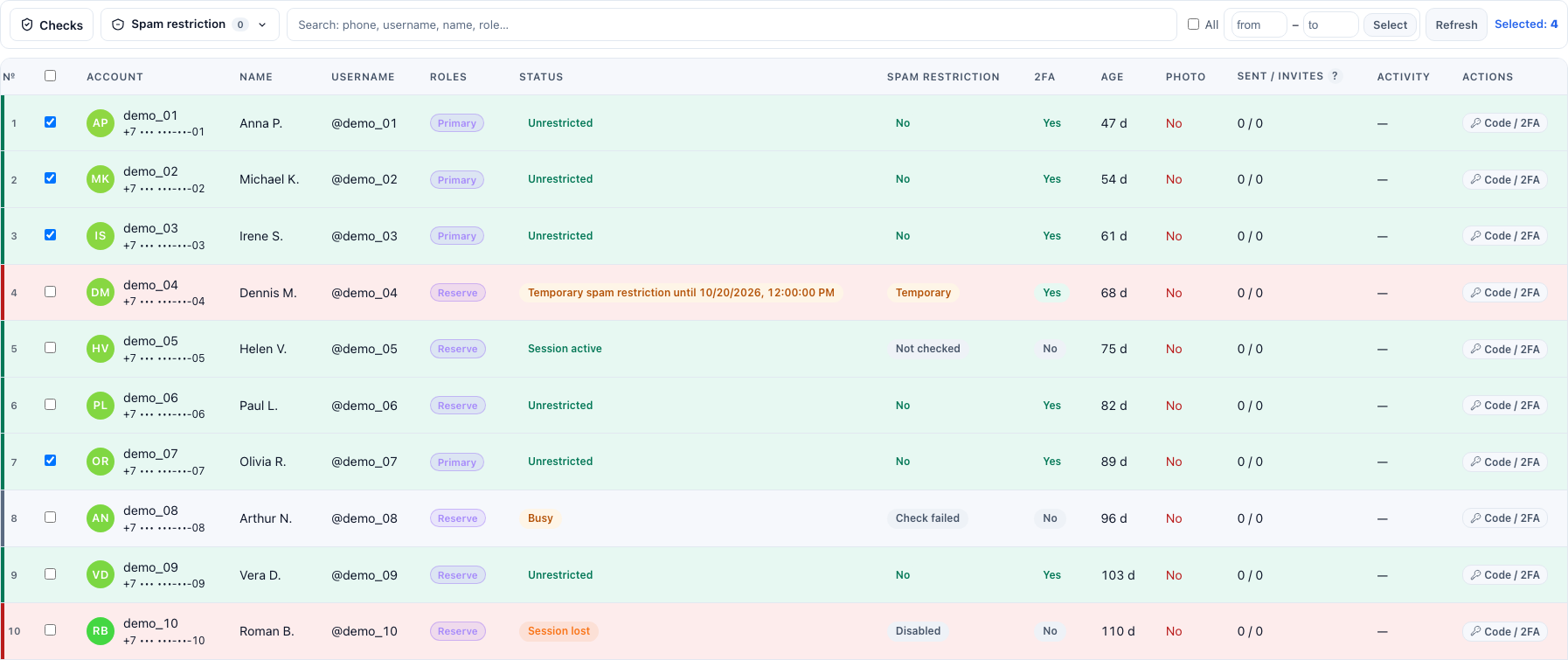Click the Primary role badge for demo_03
The image size is (1568, 660).
click(x=457, y=236)
